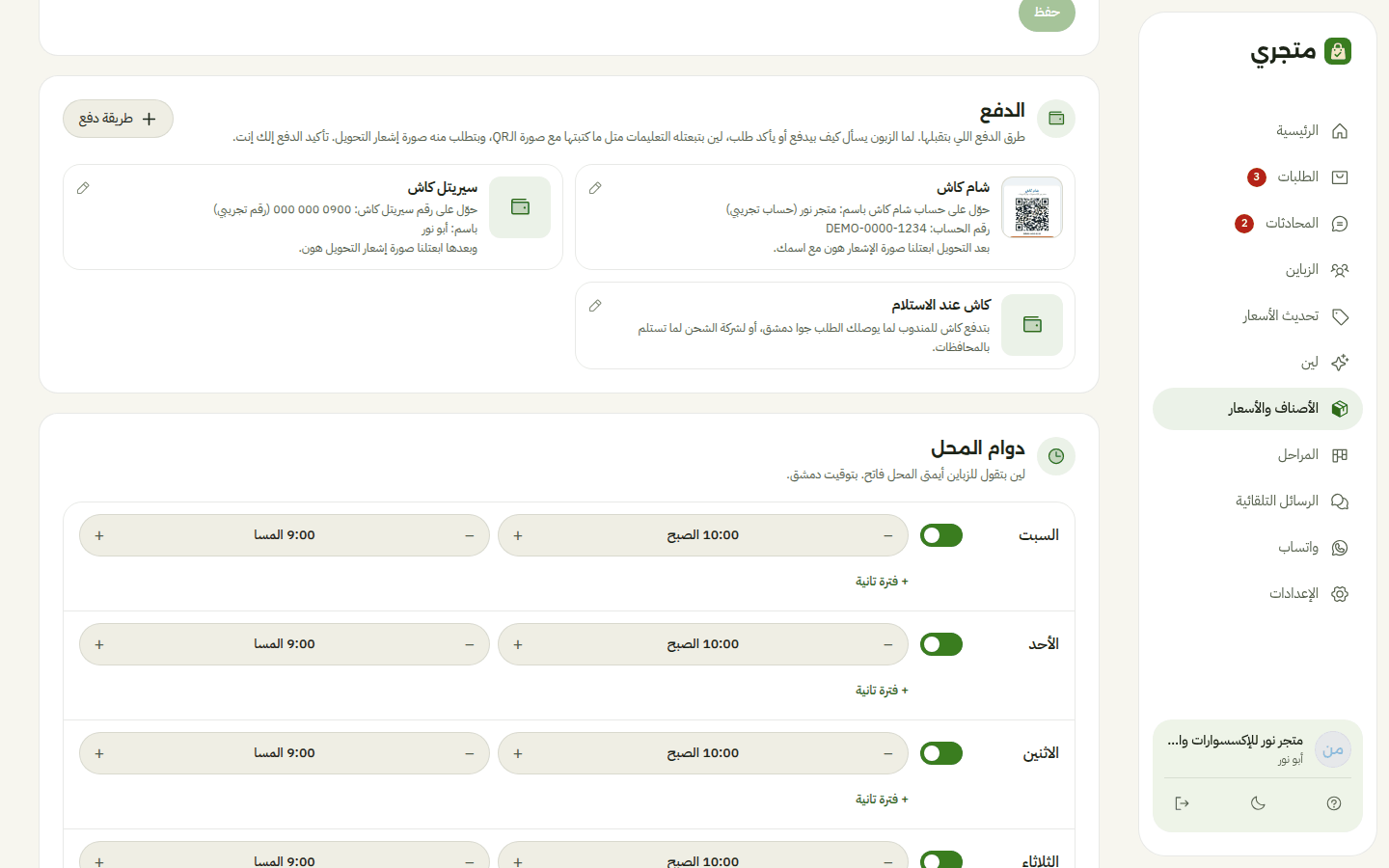
Task: Open المحادثات conversations
Action: [x=1258, y=224]
